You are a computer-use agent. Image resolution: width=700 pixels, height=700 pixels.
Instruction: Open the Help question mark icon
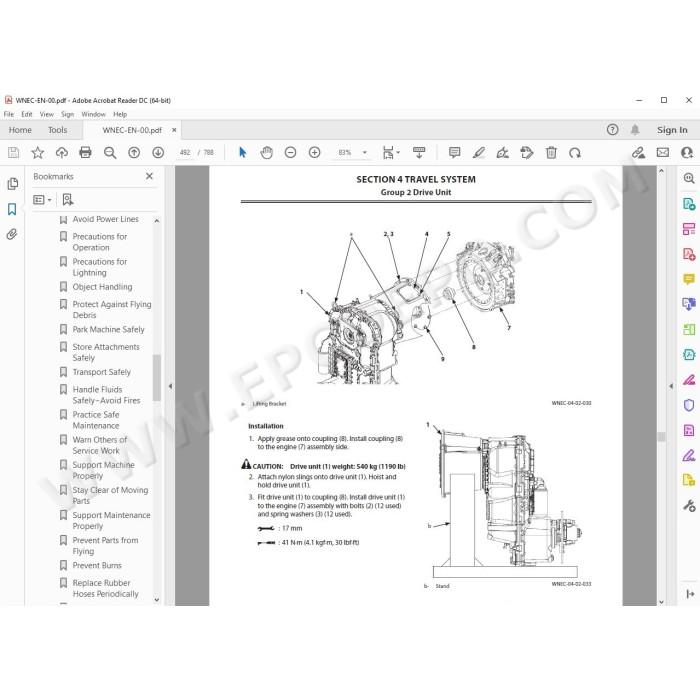(x=612, y=130)
